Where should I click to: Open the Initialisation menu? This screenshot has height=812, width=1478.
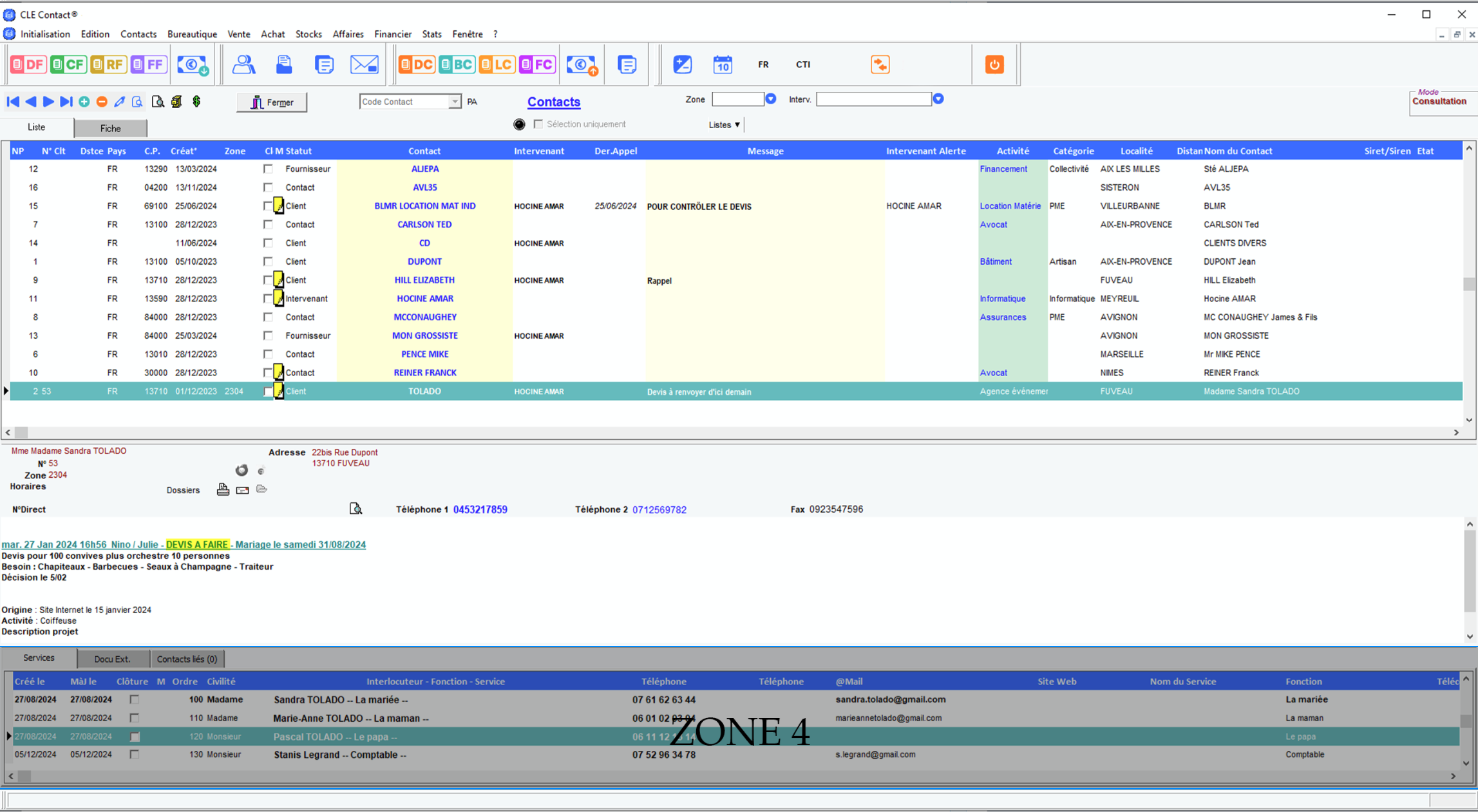[x=45, y=34]
